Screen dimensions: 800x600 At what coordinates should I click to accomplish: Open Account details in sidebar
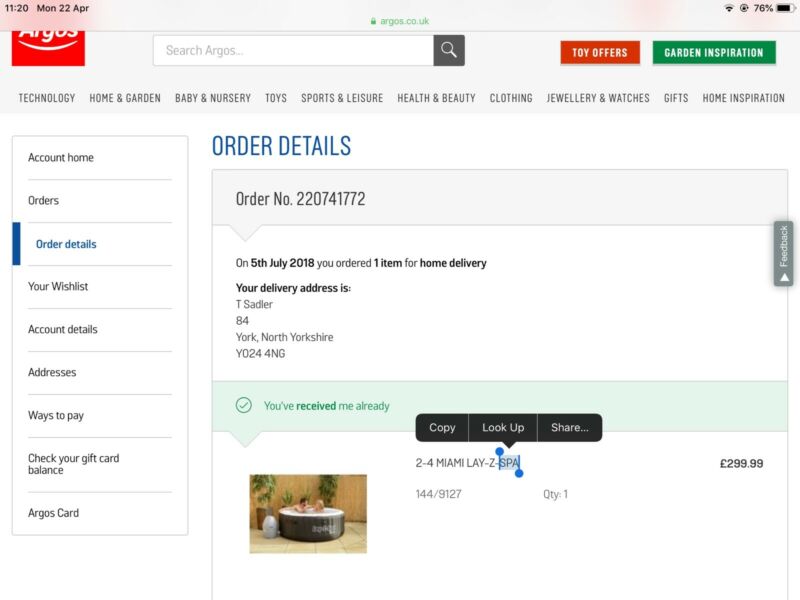63,329
